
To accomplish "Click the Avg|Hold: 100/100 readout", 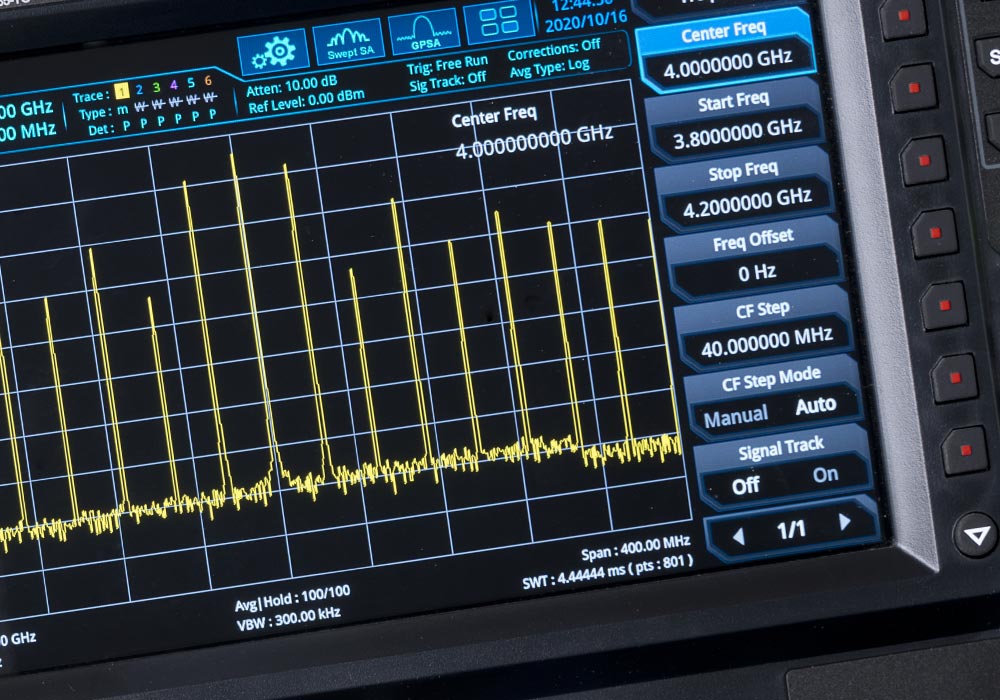I will point(292,599).
